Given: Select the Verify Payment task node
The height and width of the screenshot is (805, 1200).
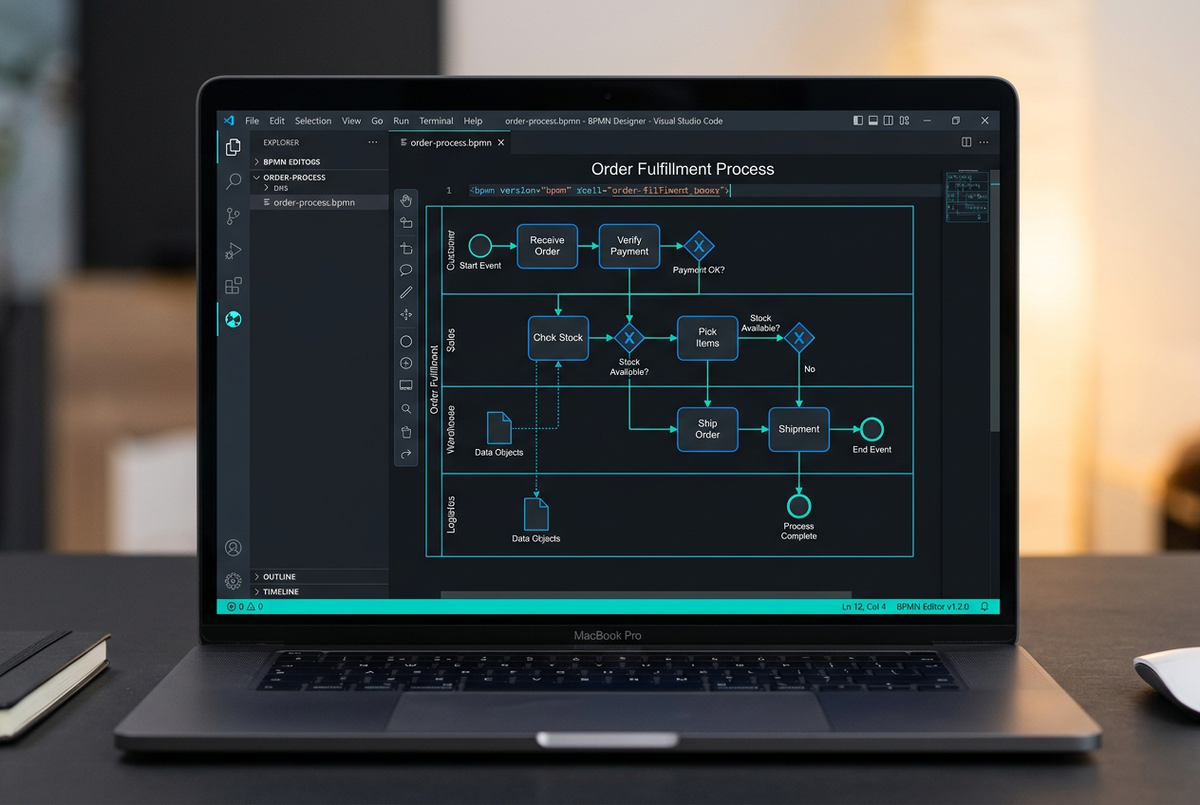Looking at the screenshot, I should click(x=629, y=246).
